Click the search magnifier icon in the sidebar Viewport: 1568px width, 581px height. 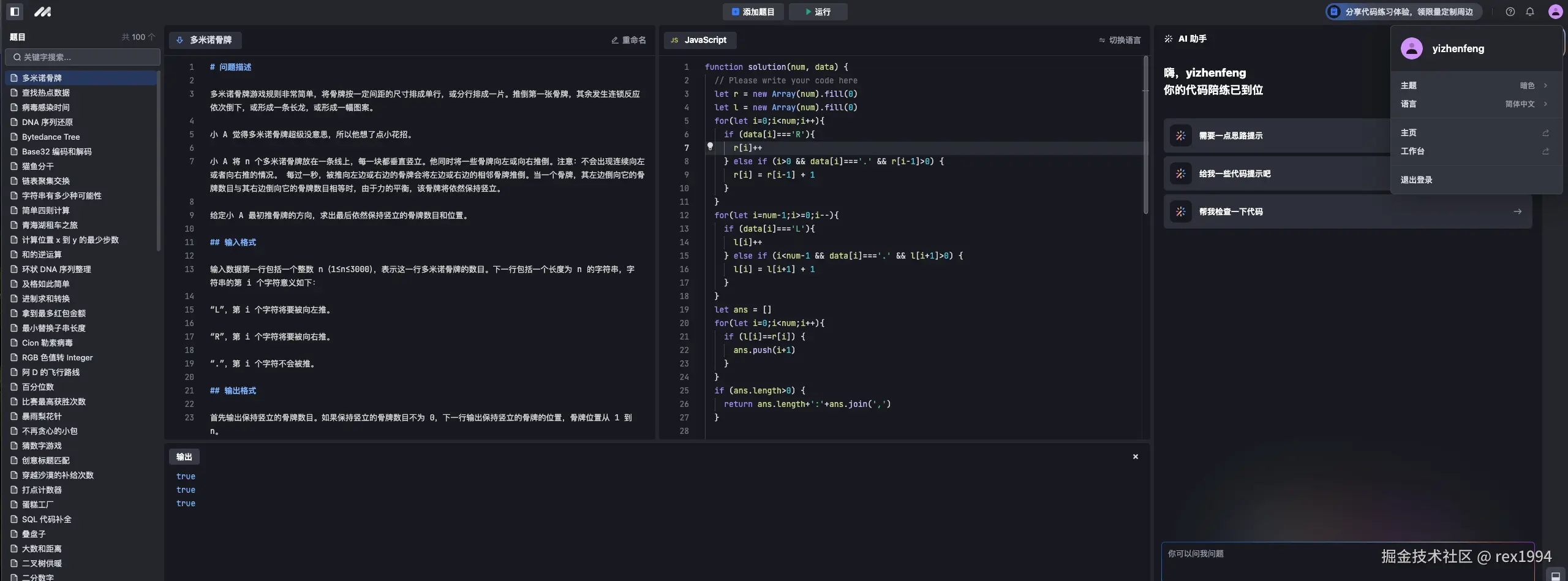[x=17, y=57]
